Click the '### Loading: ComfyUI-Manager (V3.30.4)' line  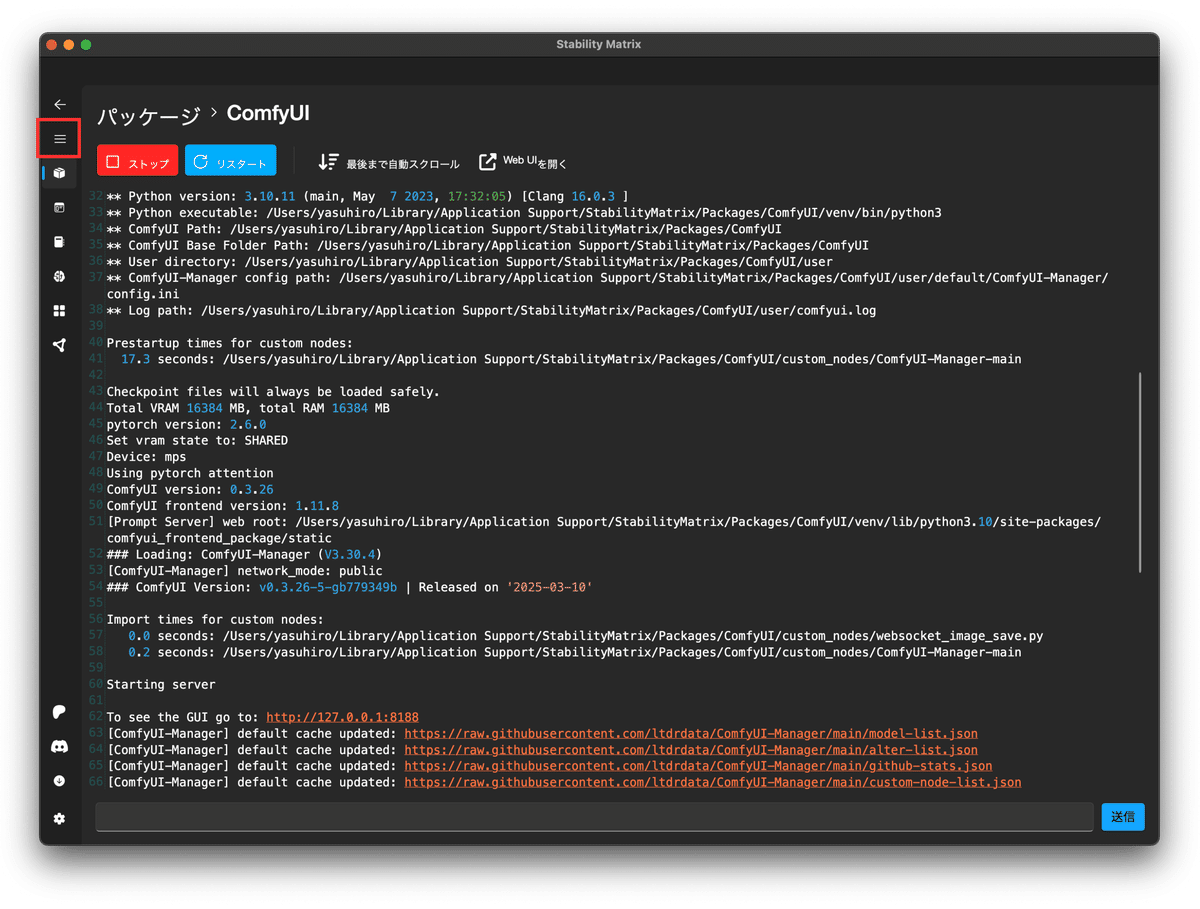point(244,555)
